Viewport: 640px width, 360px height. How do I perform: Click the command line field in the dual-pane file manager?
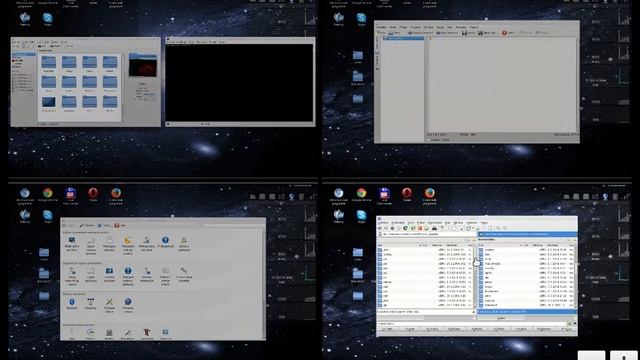coord(473,324)
